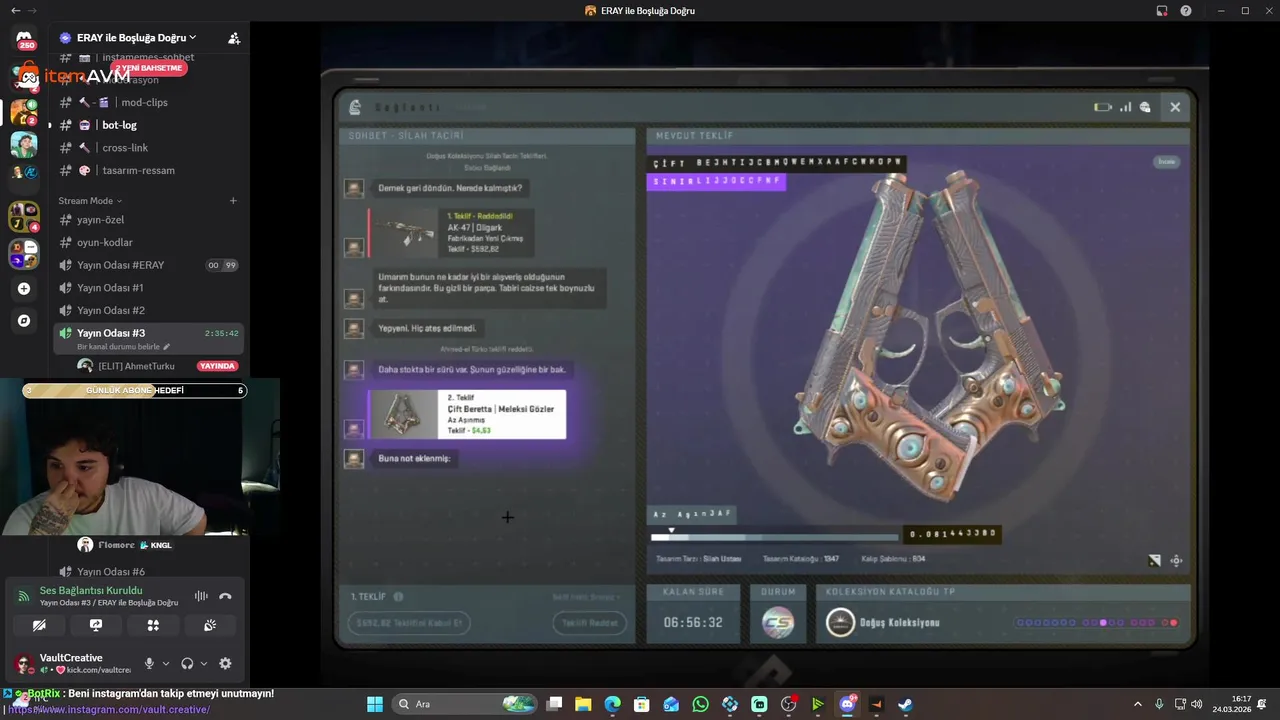Open File Explorer from taskbar
Image resolution: width=1280 pixels, height=720 pixels.
point(583,704)
